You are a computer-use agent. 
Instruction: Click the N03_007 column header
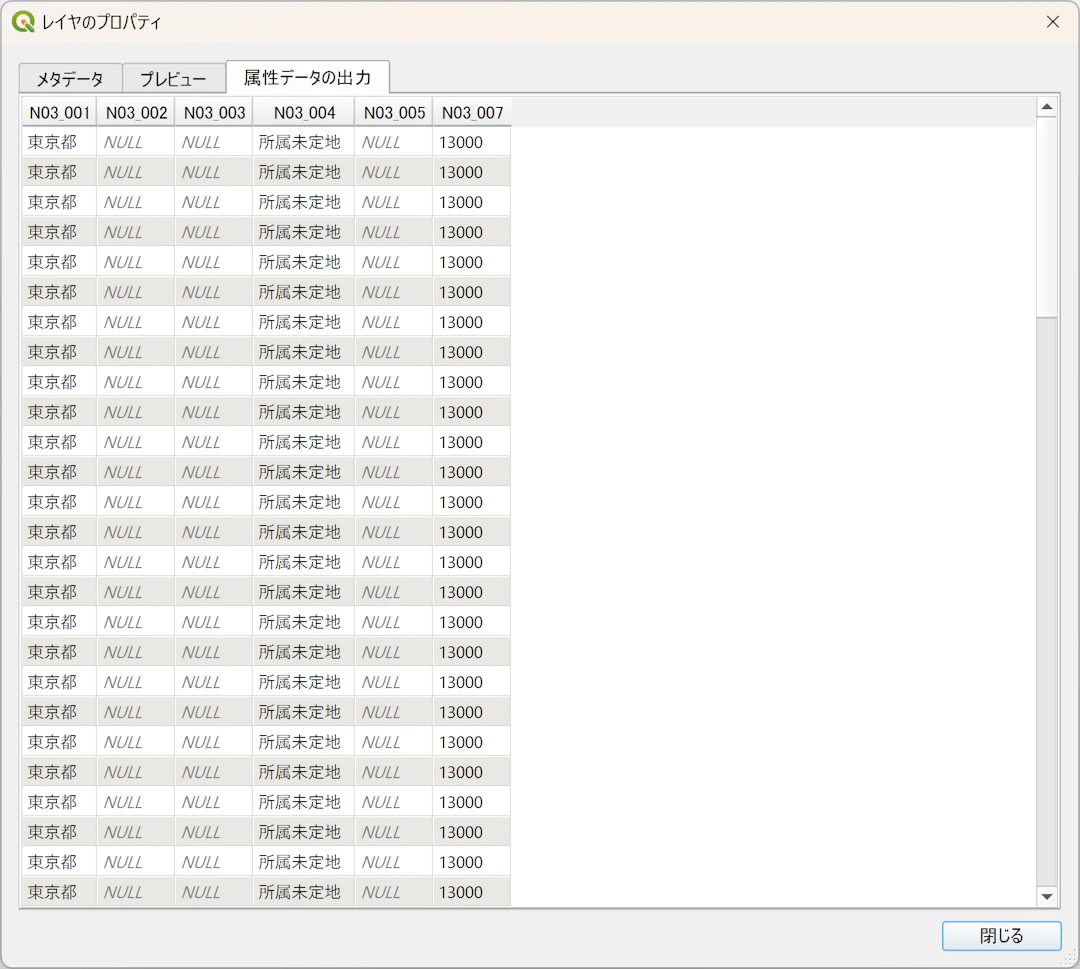(472, 112)
